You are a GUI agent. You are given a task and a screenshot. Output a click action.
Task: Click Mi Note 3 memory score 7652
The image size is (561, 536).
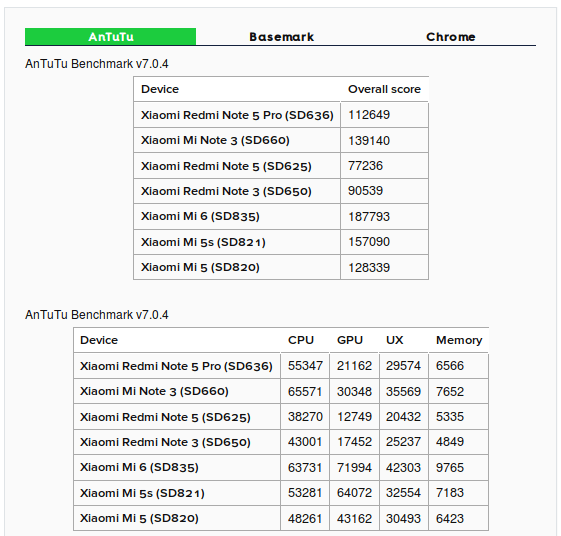pyautogui.click(x=450, y=391)
